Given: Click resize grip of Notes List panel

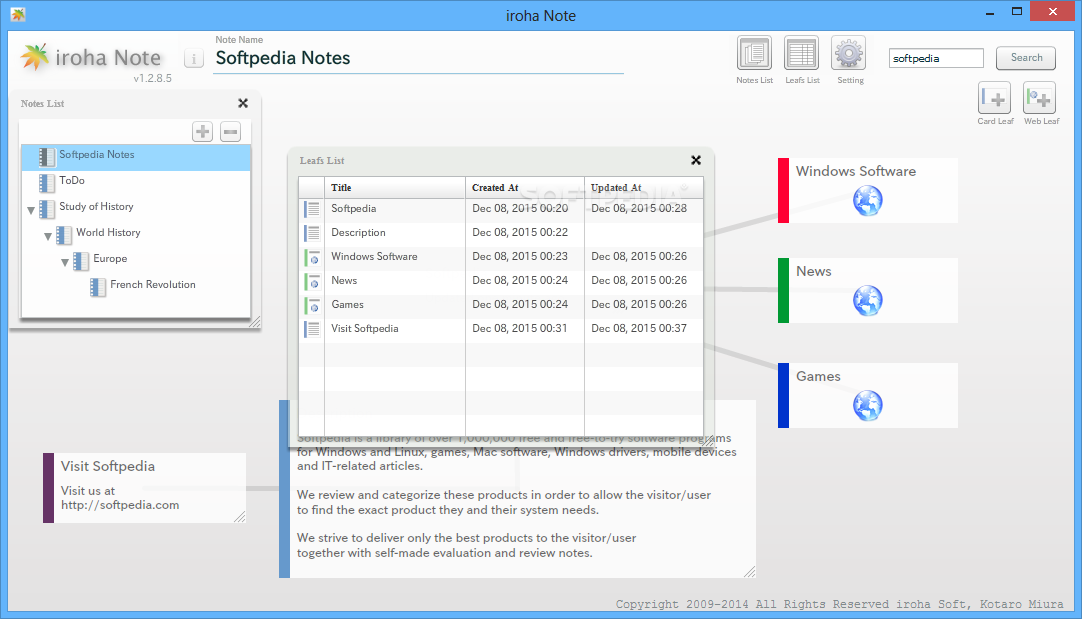Looking at the screenshot, I should click(x=255, y=322).
